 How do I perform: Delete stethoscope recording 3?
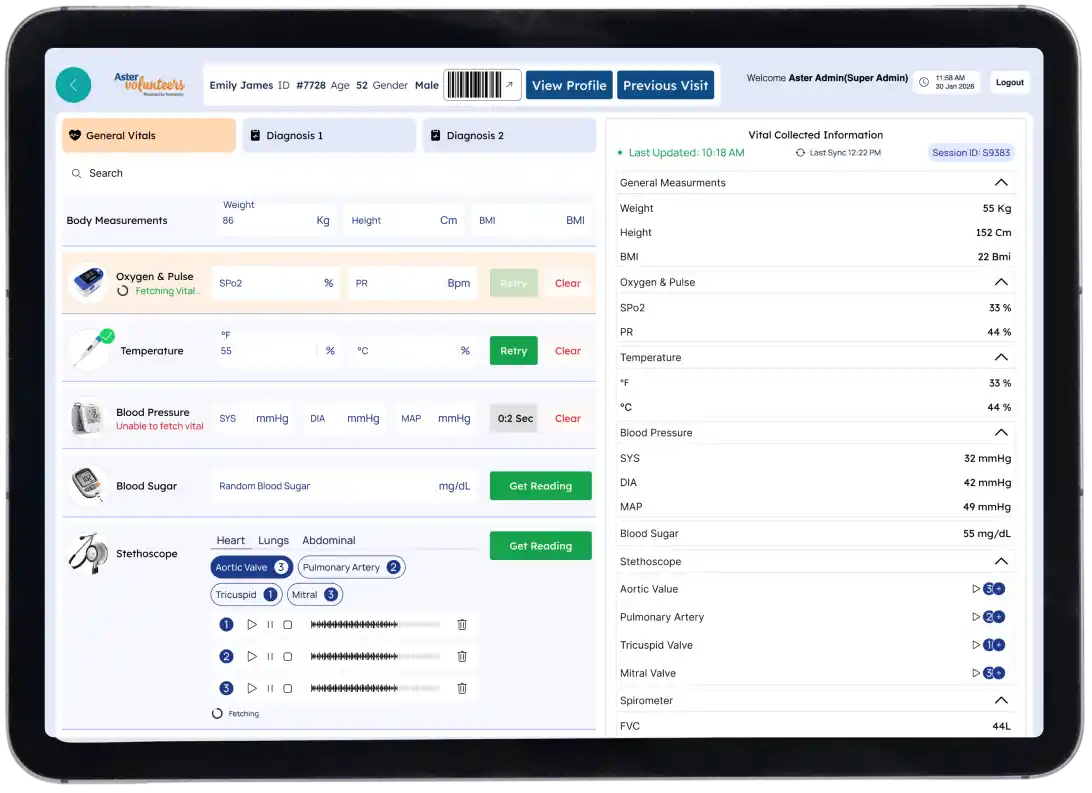(462, 689)
